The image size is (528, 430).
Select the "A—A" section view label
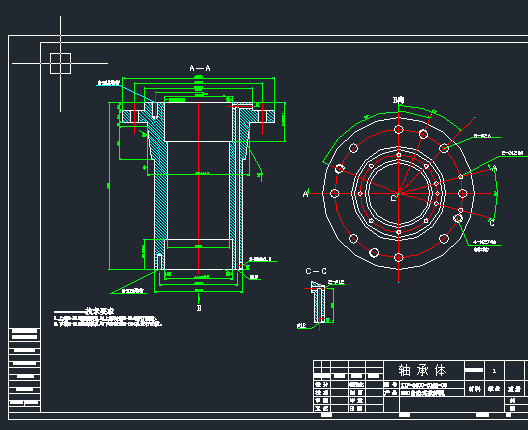200,68
